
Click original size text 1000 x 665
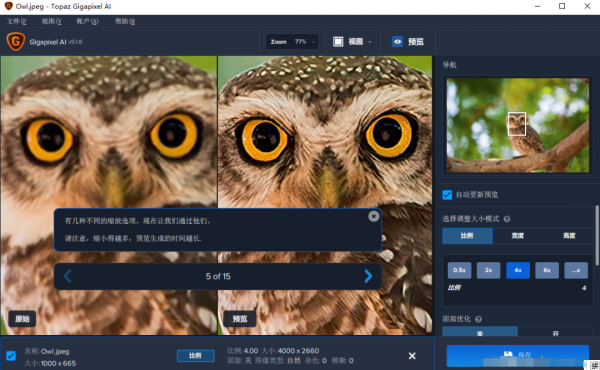tap(58, 363)
